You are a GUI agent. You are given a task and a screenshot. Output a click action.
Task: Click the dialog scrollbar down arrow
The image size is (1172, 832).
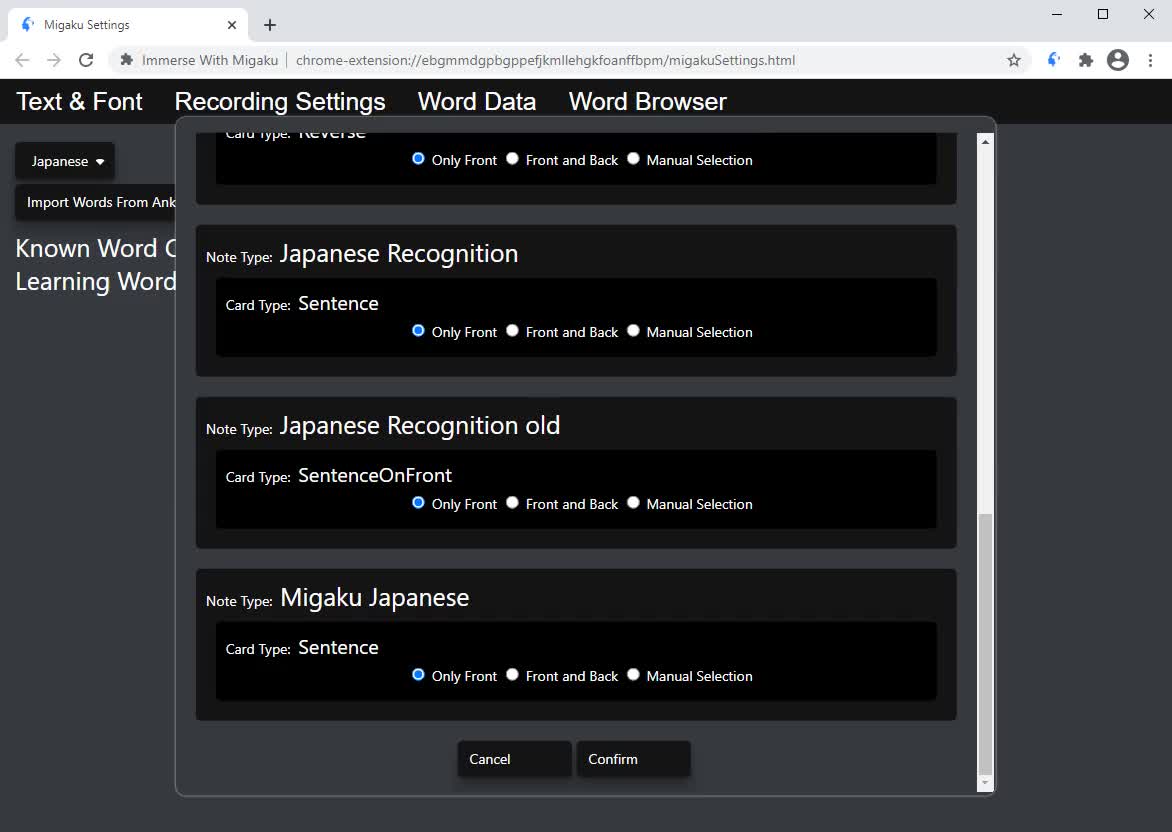[x=985, y=783]
